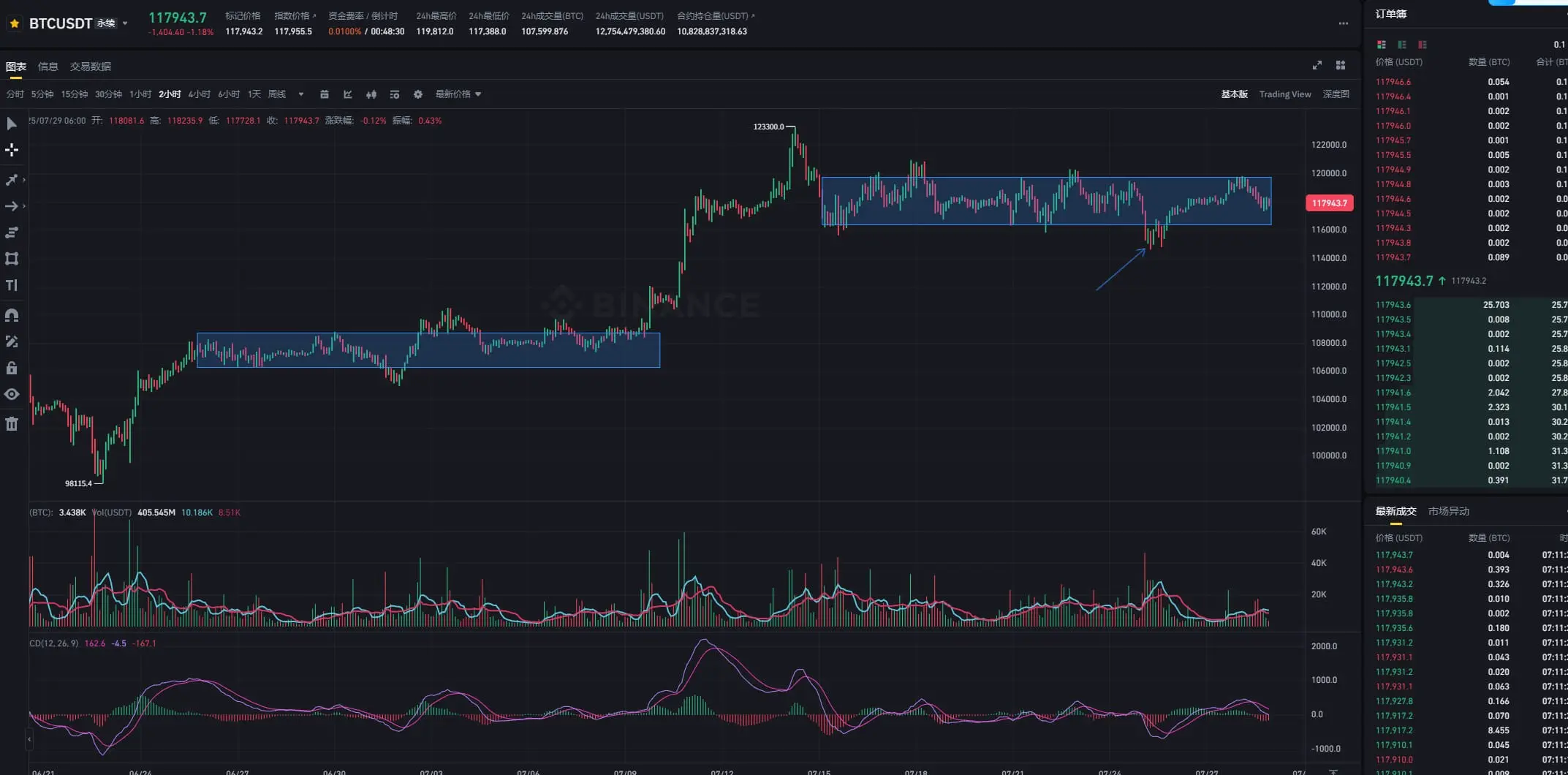This screenshot has height=775, width=1568.
Task: Click the 订单簿 order book header
Action: pyautogui.click(x=1391, y=14)
